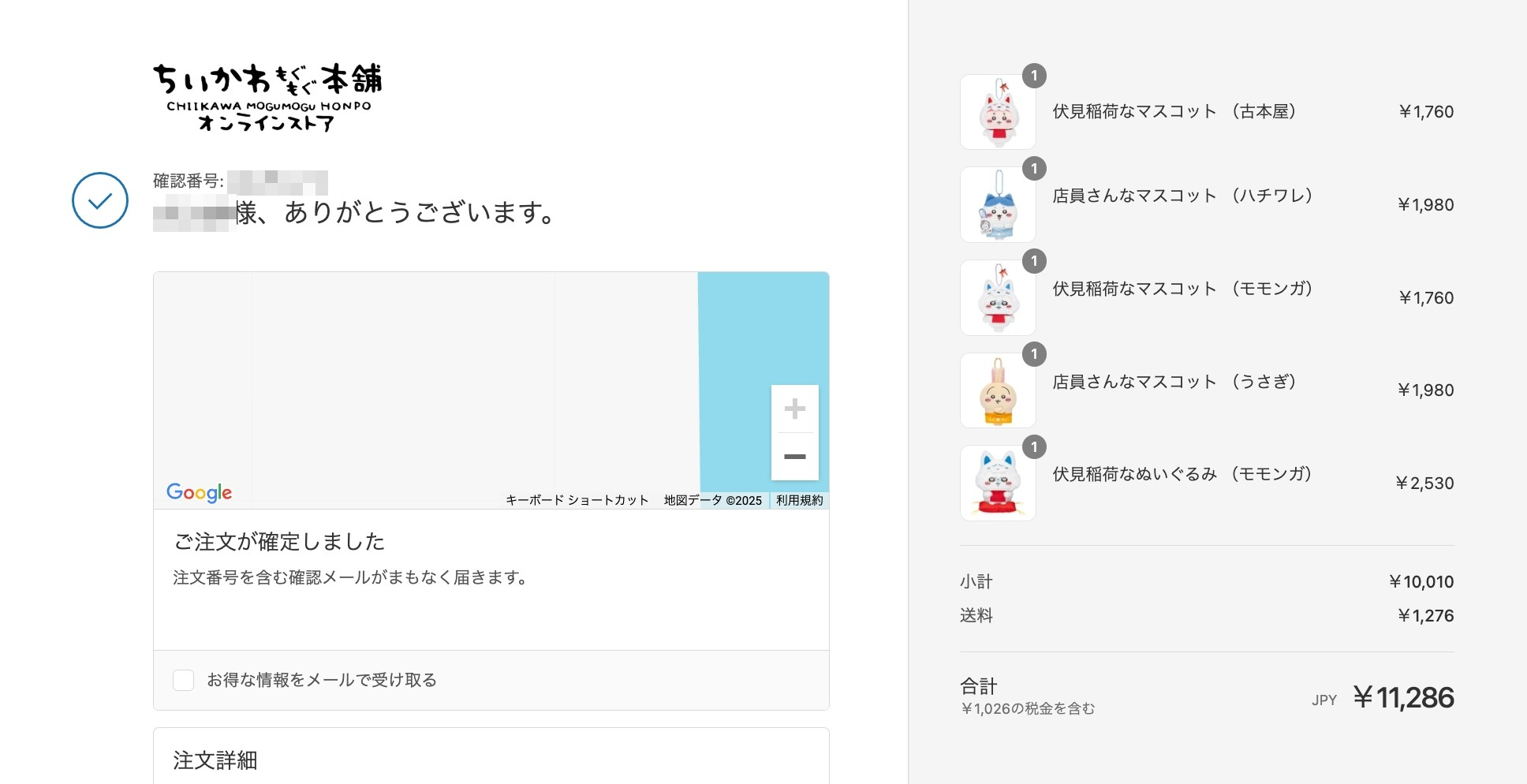Click the ￥1,026の税金を含む tax note
1527x784 pixels.
tap(1028, 708)
